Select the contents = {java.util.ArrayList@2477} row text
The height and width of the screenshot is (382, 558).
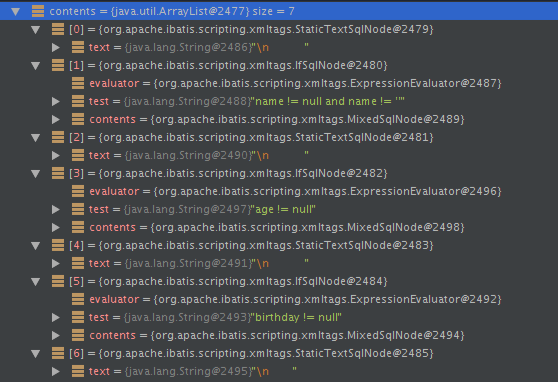click(172, 11)
